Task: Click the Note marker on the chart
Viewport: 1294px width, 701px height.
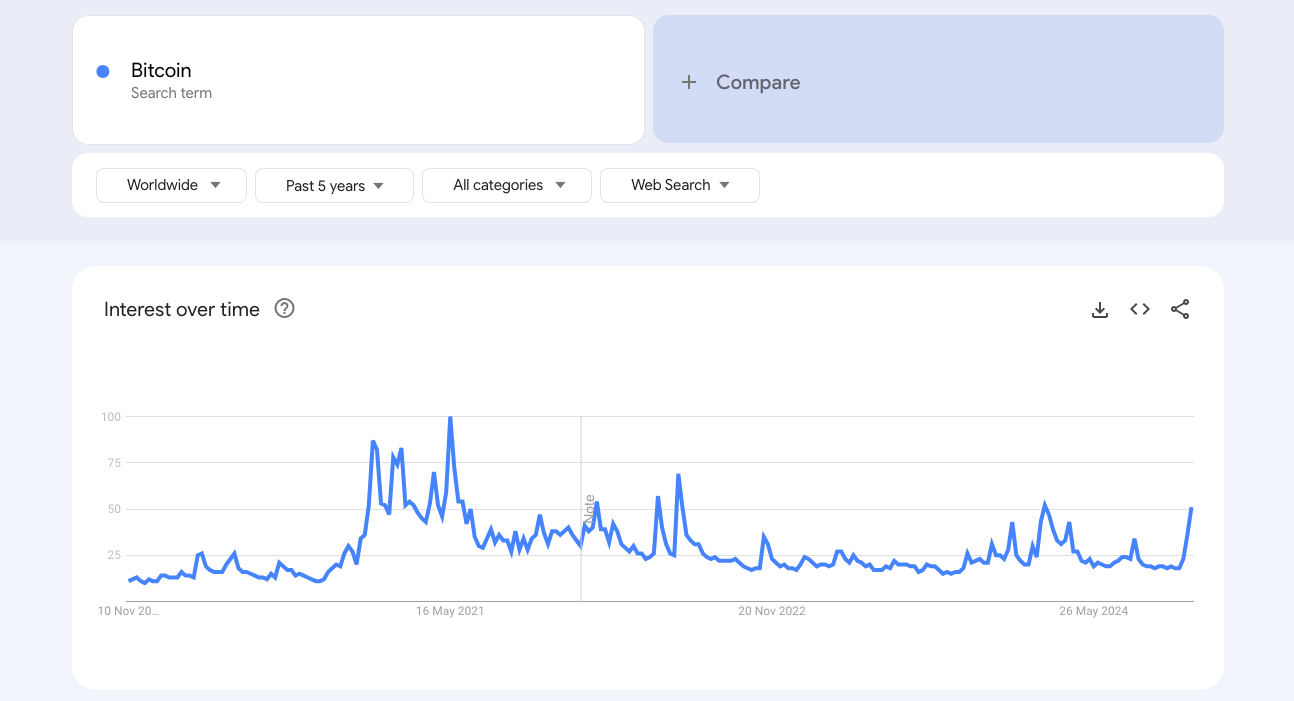Action: 589,510
